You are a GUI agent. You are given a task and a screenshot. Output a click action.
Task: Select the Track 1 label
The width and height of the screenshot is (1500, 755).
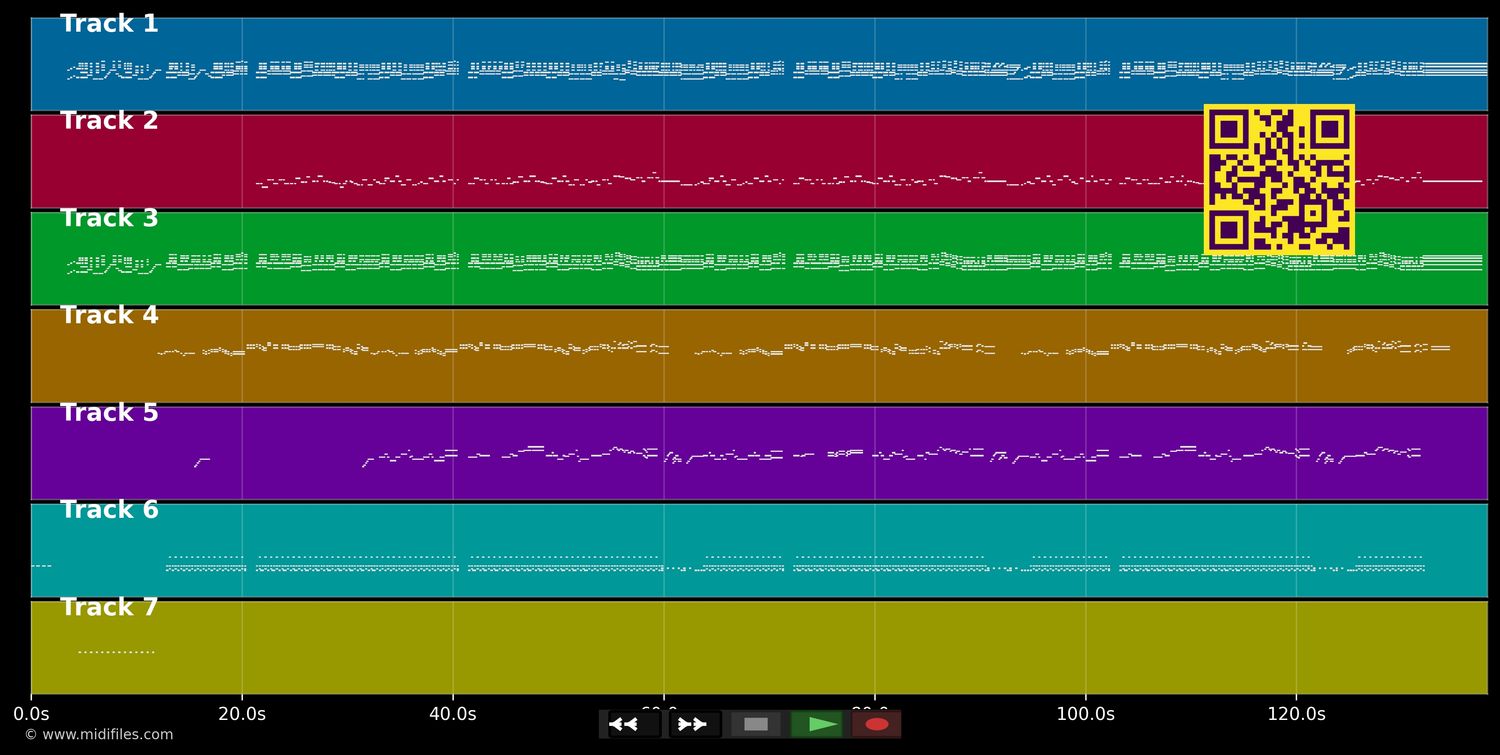pos(109,24)
